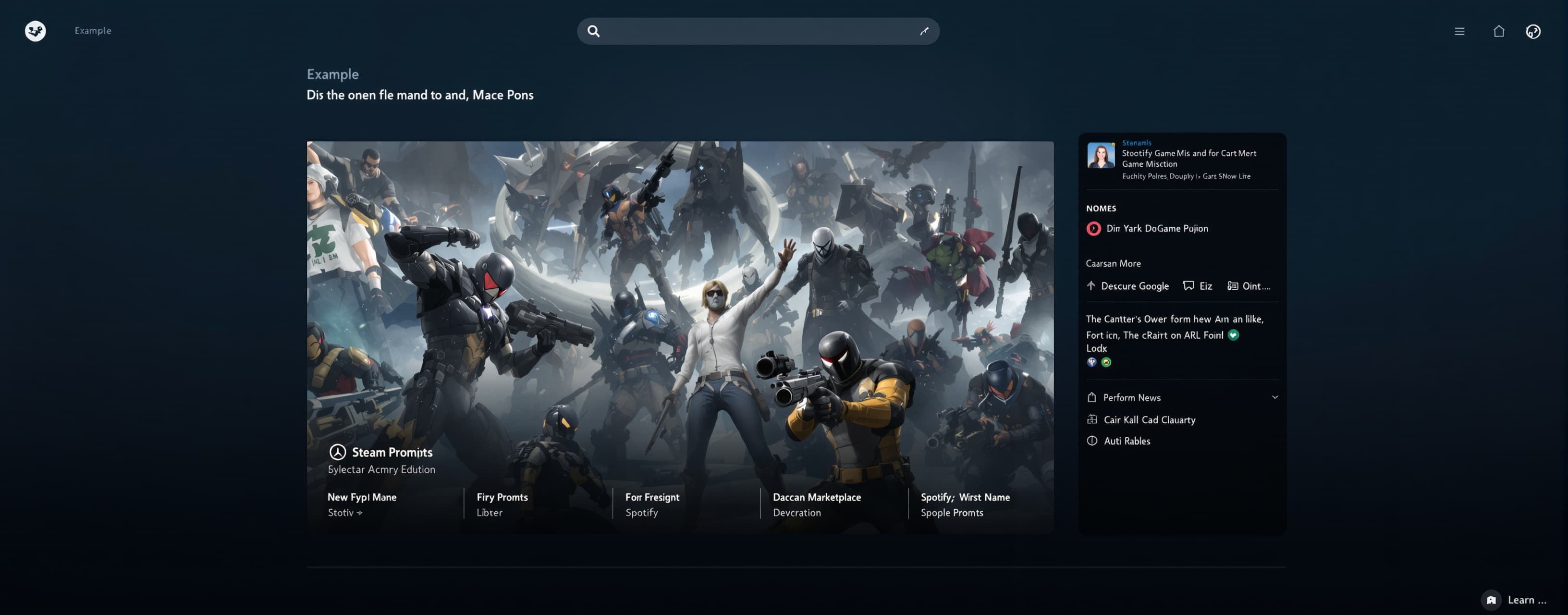The height and width of the screenshot is (615, 1568).
Task: Click The Cantter's Ower paragraph text
Action: point(1175,333)
